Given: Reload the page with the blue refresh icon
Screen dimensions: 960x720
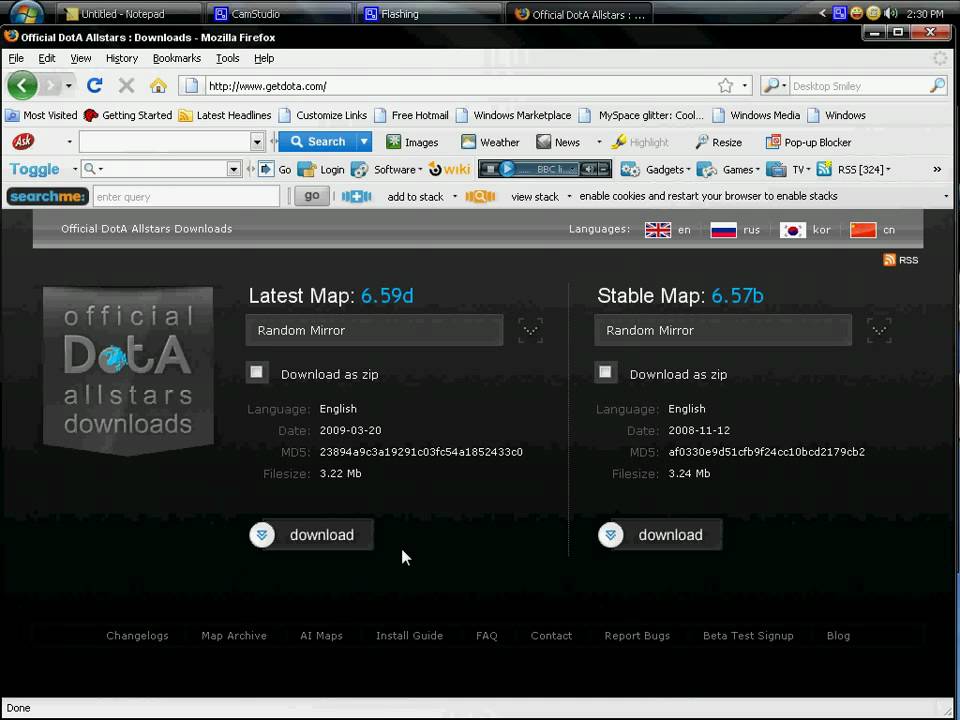Looking at the screenshot, I should [94, 85].
